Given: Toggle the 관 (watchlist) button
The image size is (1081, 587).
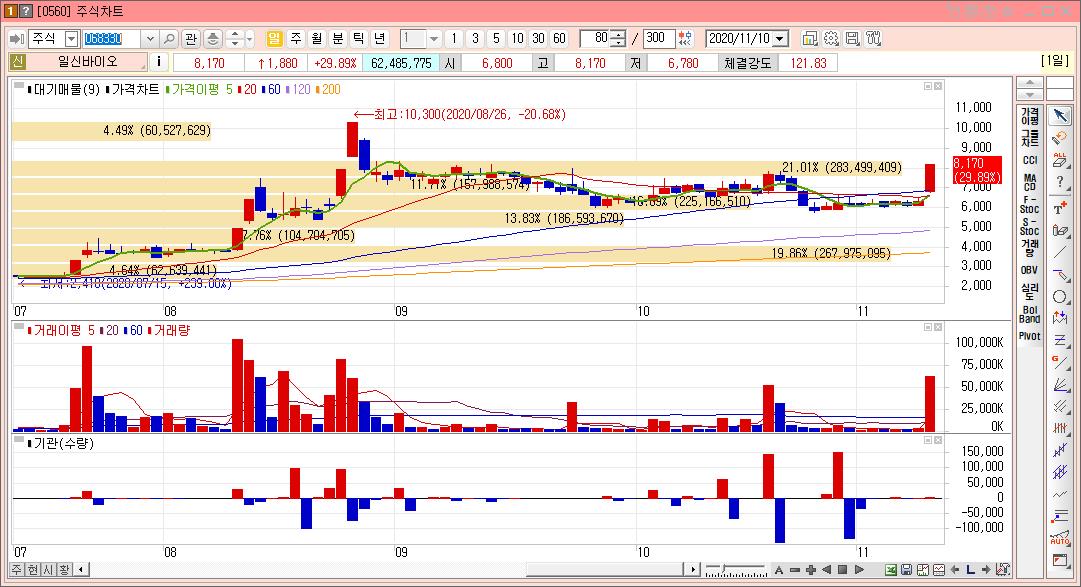Looking at the screenshot, I should click(191, 39).
